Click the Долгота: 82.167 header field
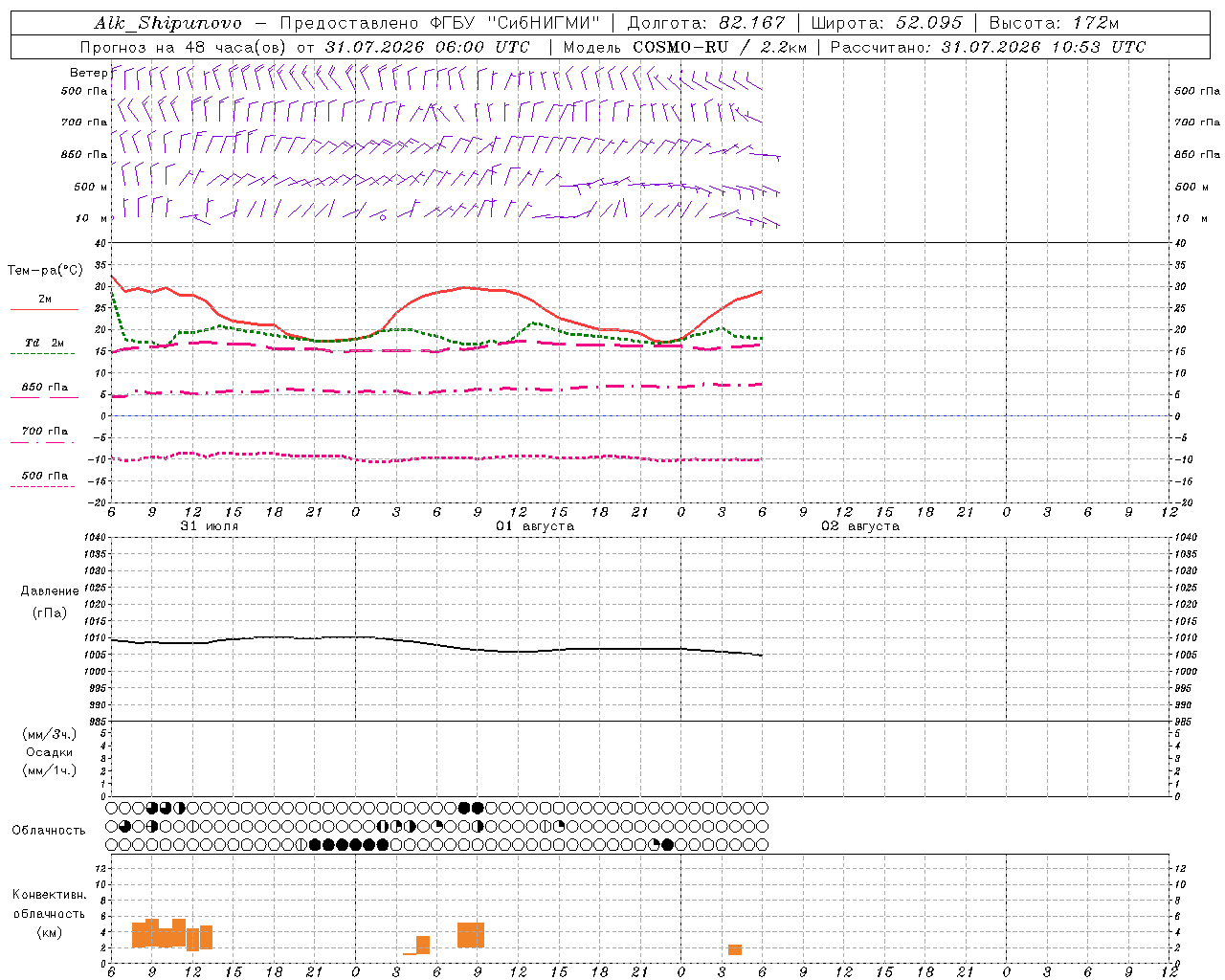The height and width of the screenshot is (980, 1225). point(706,23)
